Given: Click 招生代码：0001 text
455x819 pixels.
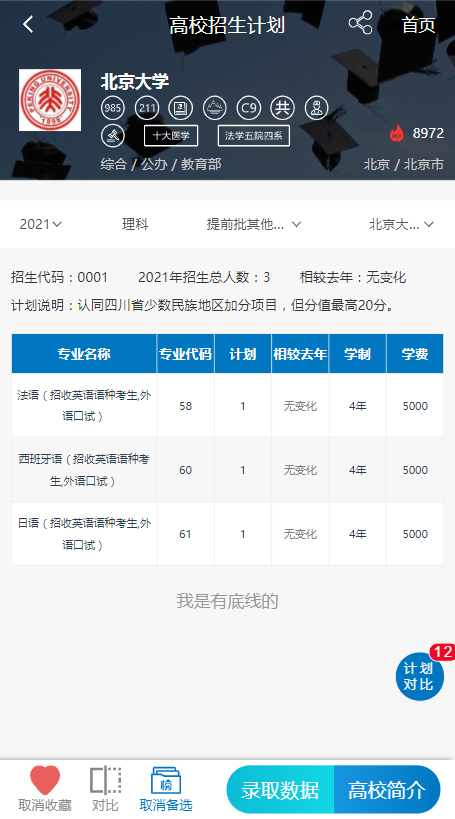Looking at the screenshot, I should click(60, 277).
